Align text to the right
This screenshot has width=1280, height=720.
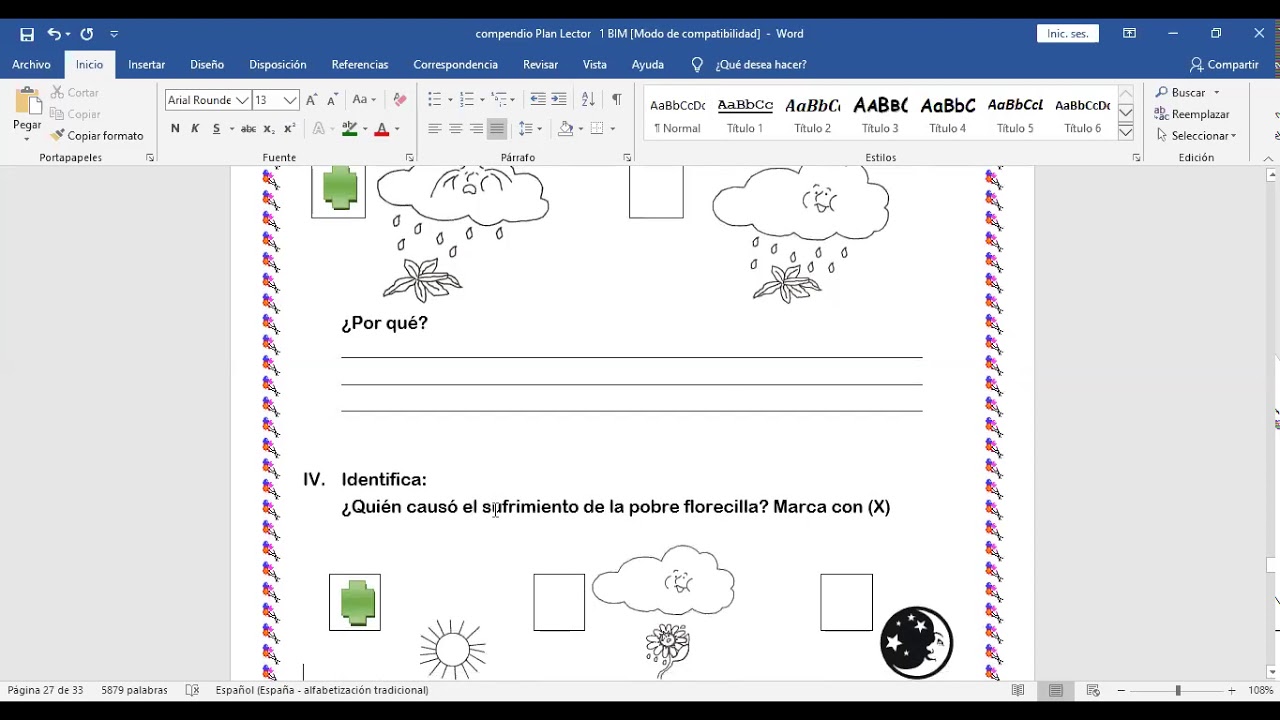click(x=476, y=128)
